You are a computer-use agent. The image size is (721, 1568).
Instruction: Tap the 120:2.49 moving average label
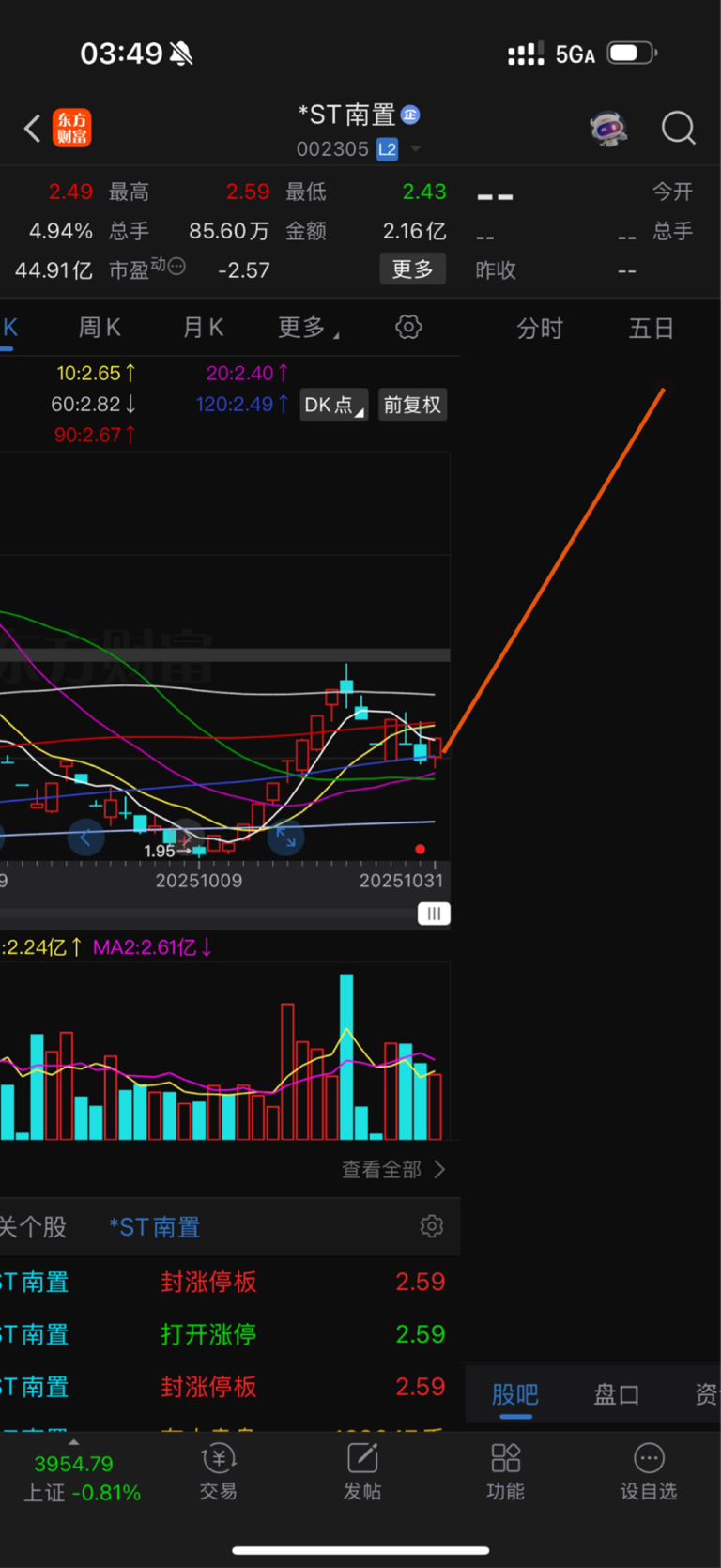click(x=242, y=405)
